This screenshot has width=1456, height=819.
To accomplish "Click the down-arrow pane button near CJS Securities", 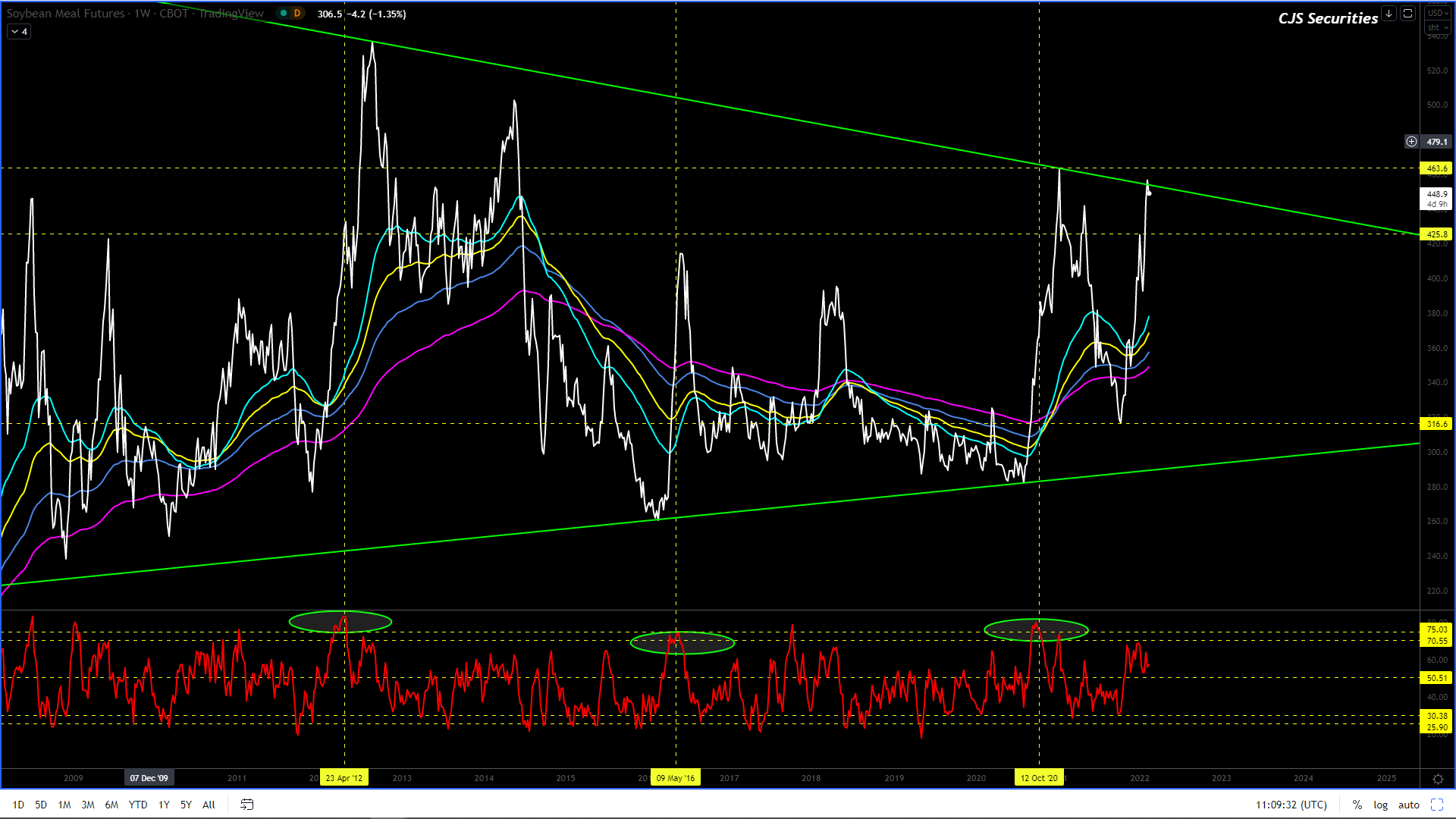I will [1389, 14].
